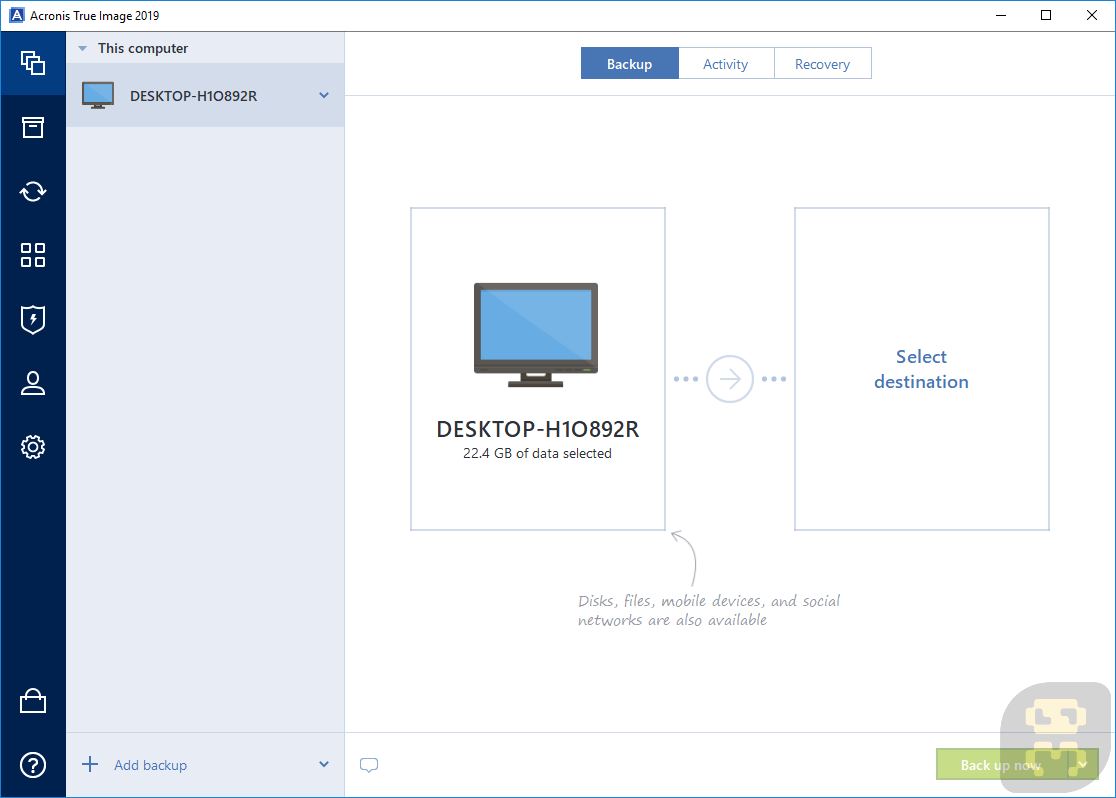The width and height of the screenshot is (1116, 798).
Task: Select the DESKTOP-H1O892R backup in list
Action: (x=206, y=95)
